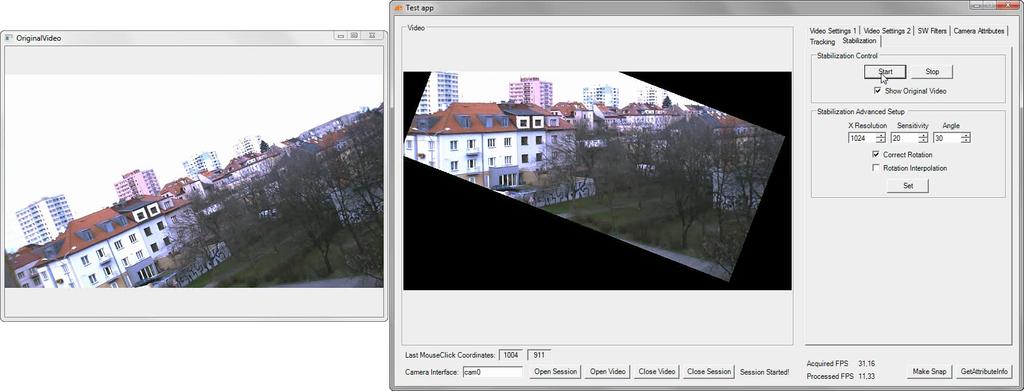Click the Angle value field
Viewport: 1024px width, 391px height.
click(x=946, y=138)
